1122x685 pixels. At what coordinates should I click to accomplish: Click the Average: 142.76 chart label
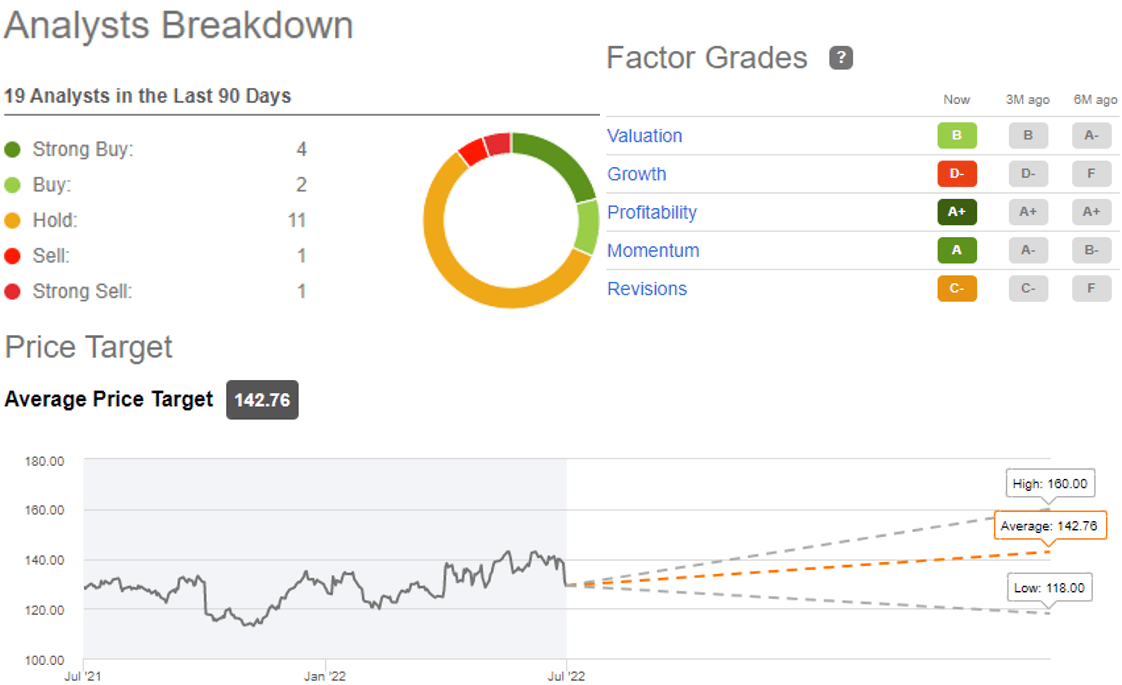click(1050, 526)
